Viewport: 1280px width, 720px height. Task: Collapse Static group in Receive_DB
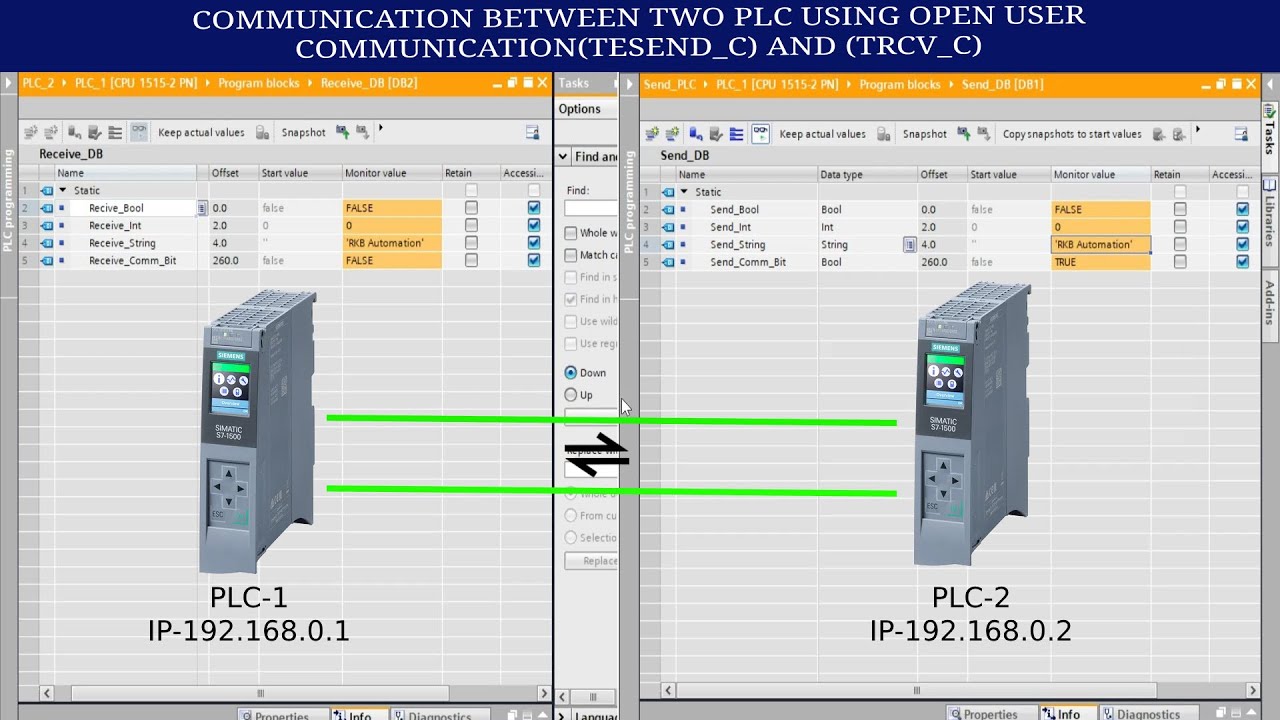pyautogui.click(x=62, y=190)
